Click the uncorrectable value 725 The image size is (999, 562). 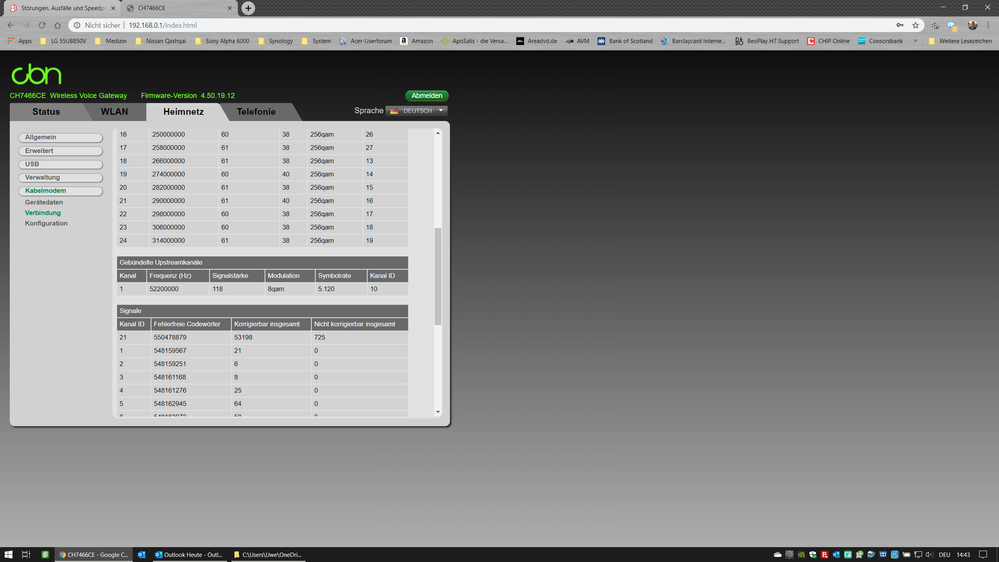pos(319,338)
